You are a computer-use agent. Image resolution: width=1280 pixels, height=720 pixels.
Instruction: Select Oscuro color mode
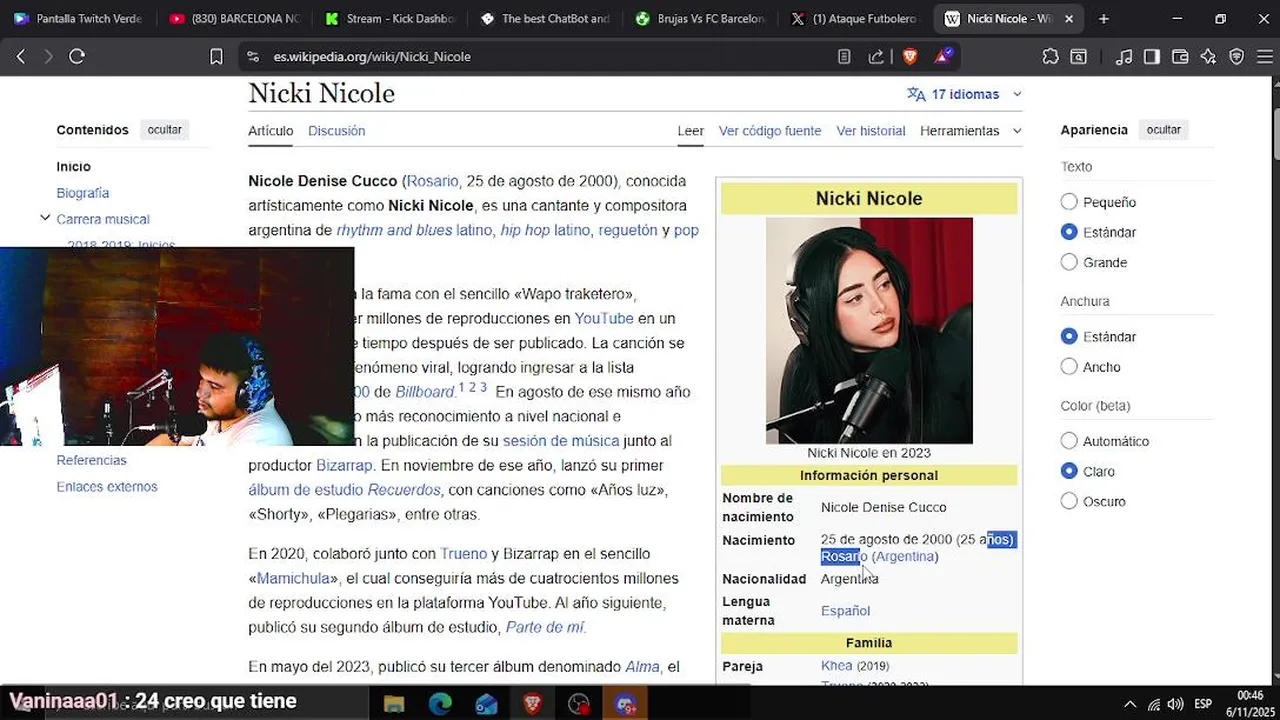pyautogui.click(x=1069, y=501)
